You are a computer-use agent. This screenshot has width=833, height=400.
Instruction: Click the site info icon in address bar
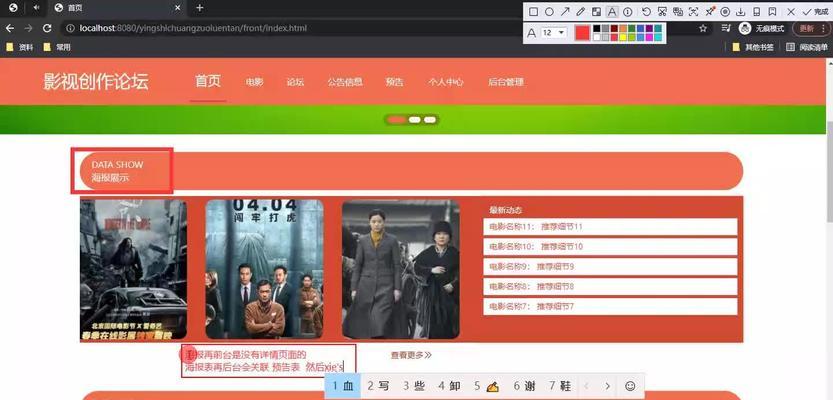tap(70, 28)
